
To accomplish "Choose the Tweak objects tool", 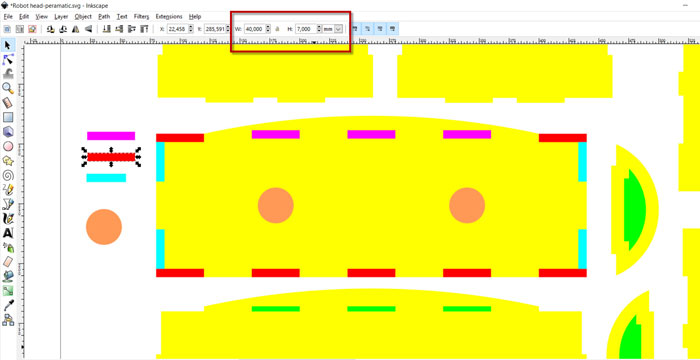I will point(8,74).
